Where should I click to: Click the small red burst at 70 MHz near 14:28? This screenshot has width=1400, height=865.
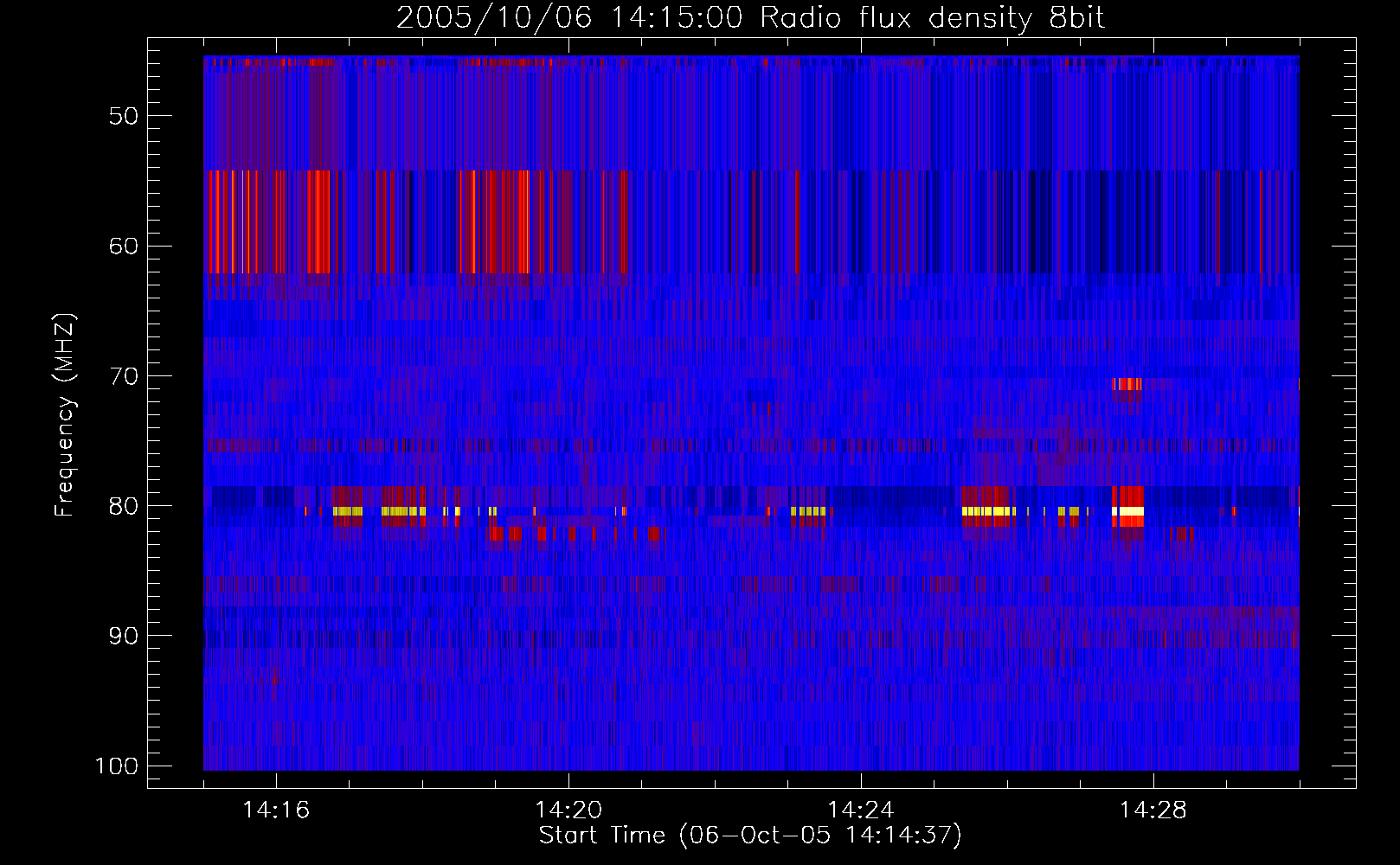(x=1127, y=384)
